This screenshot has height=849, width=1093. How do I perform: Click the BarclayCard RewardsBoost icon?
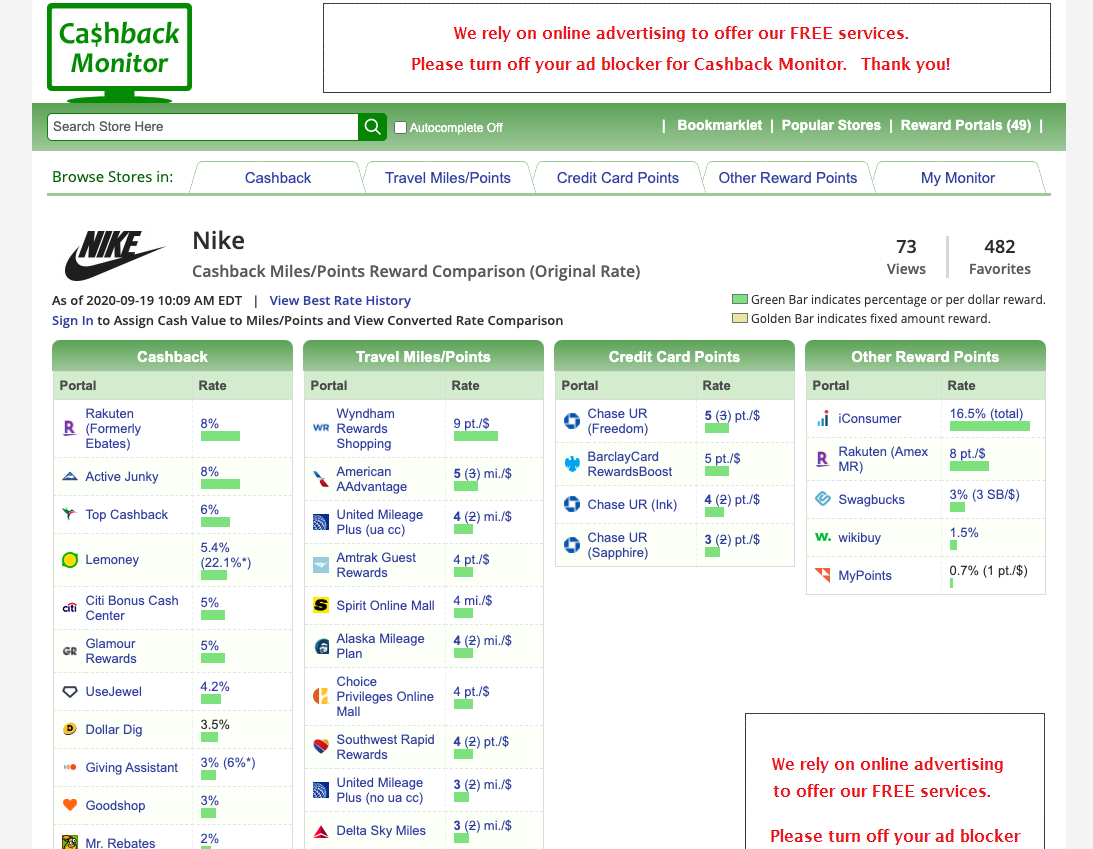(x=572, y=464)
